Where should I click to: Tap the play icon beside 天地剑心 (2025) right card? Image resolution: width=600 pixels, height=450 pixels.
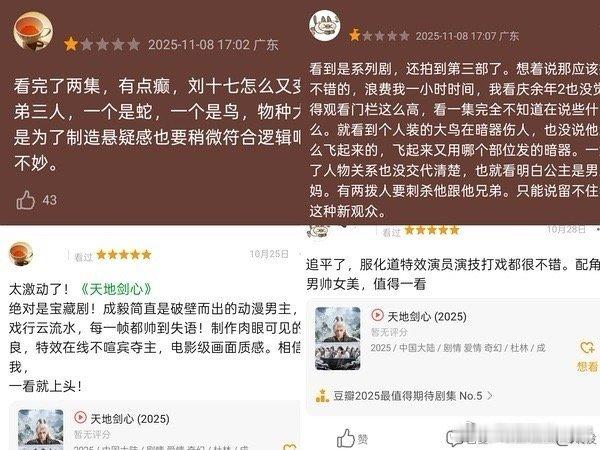coord(377,315)
